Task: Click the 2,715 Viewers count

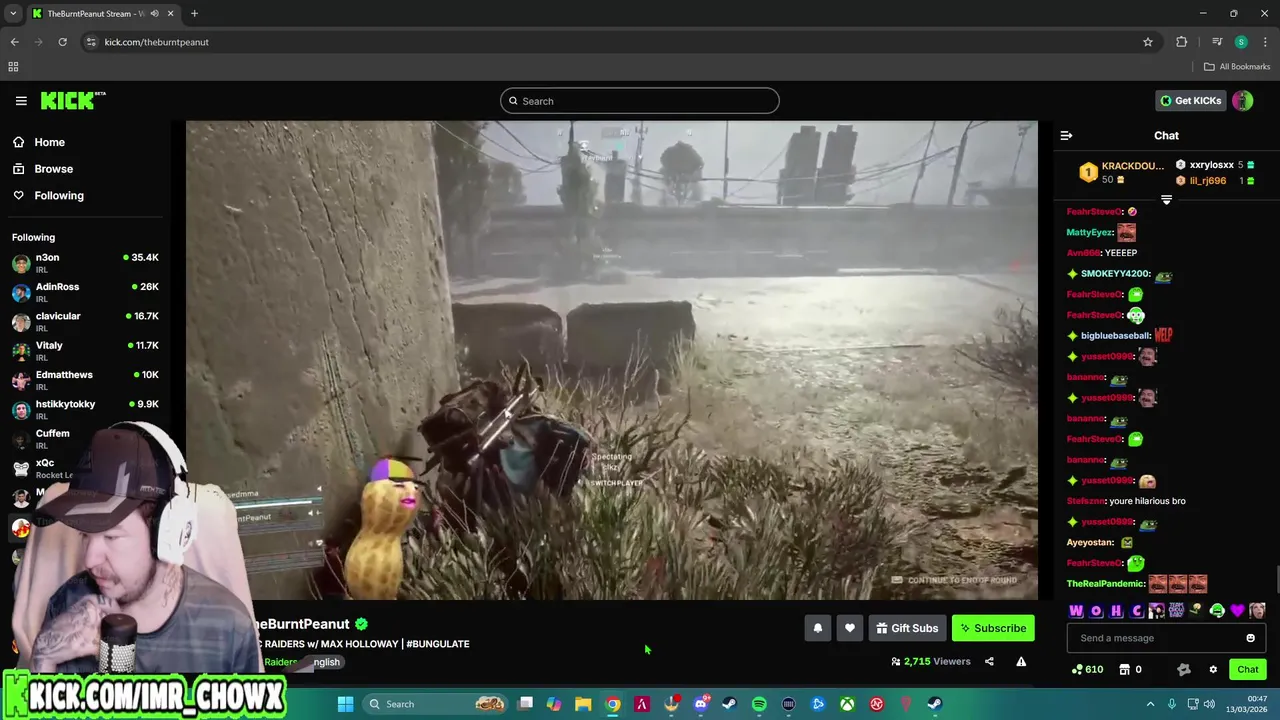Action: click(931, 661)
